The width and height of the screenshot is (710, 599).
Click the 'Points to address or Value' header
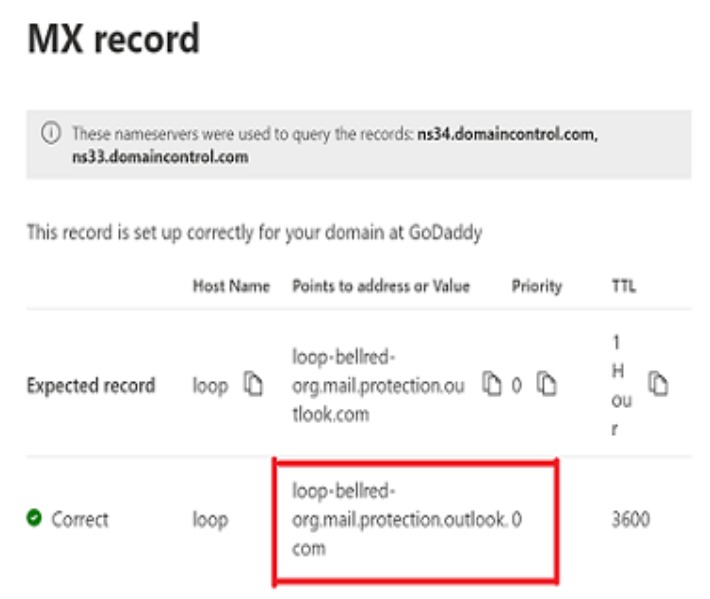click(x=380, y=286)
